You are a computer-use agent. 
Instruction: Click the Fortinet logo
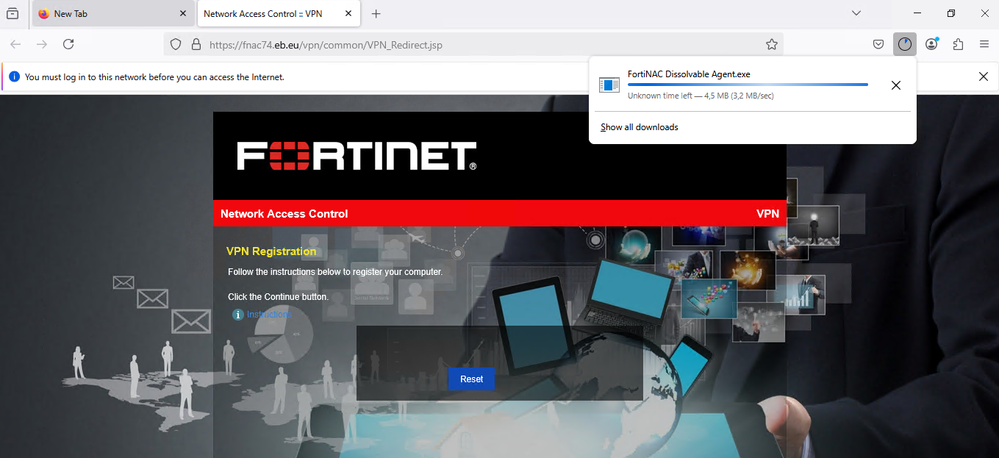357,156
